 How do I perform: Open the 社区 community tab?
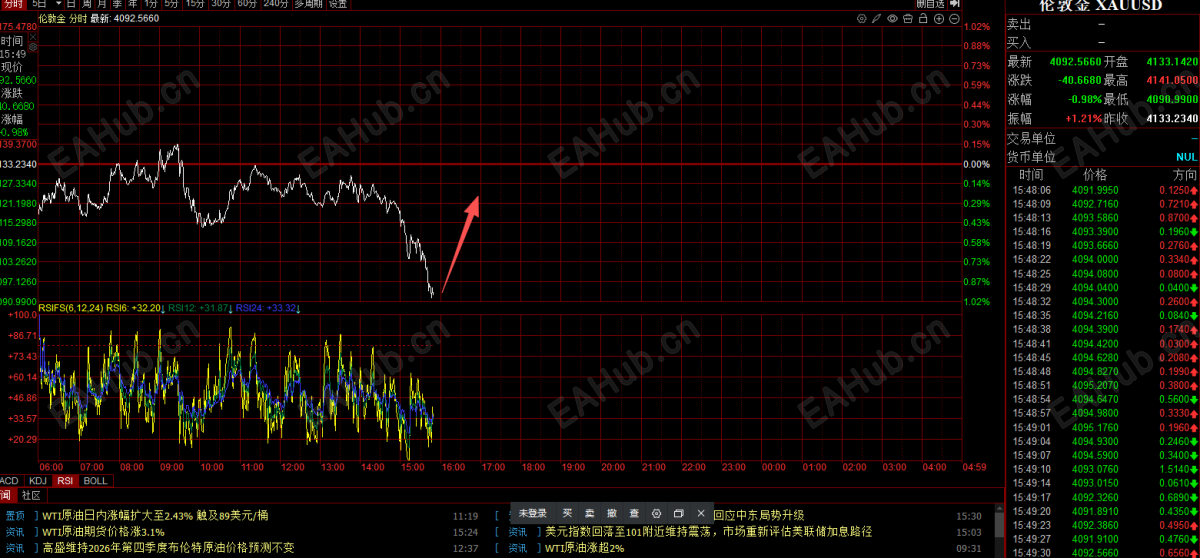click(x=31, y=494)
